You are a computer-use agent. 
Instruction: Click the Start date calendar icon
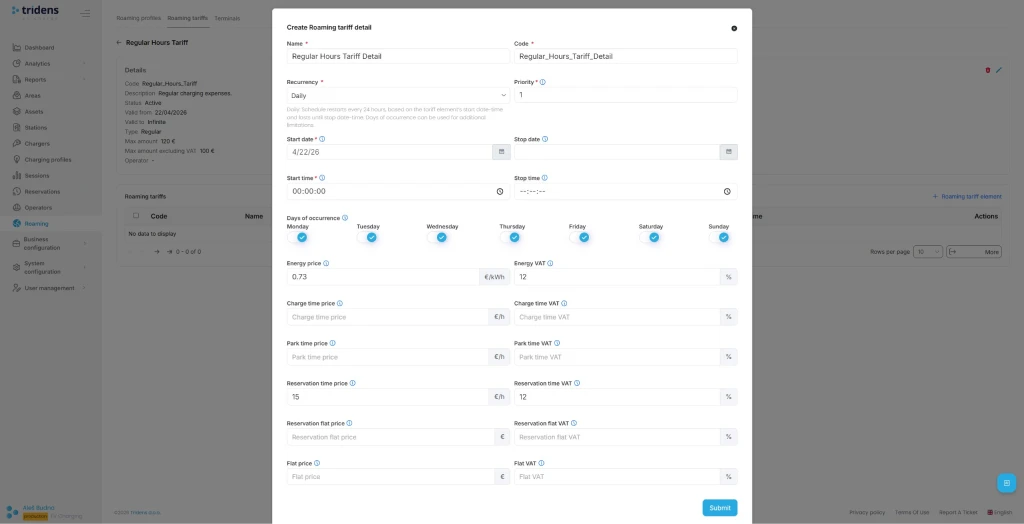[x=502, y=152]
